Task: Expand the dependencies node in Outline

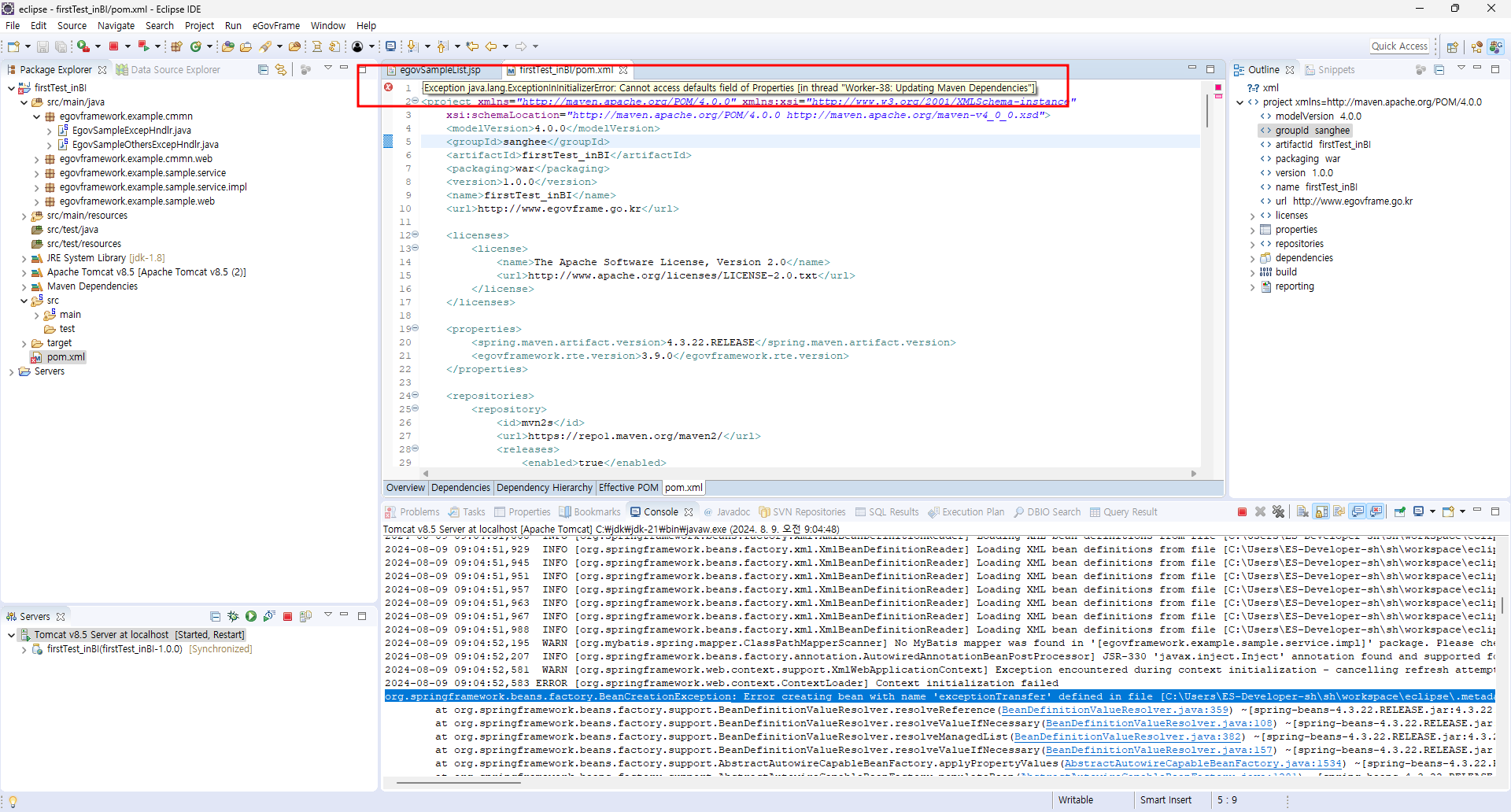Action: click(x=1251, y=258)
